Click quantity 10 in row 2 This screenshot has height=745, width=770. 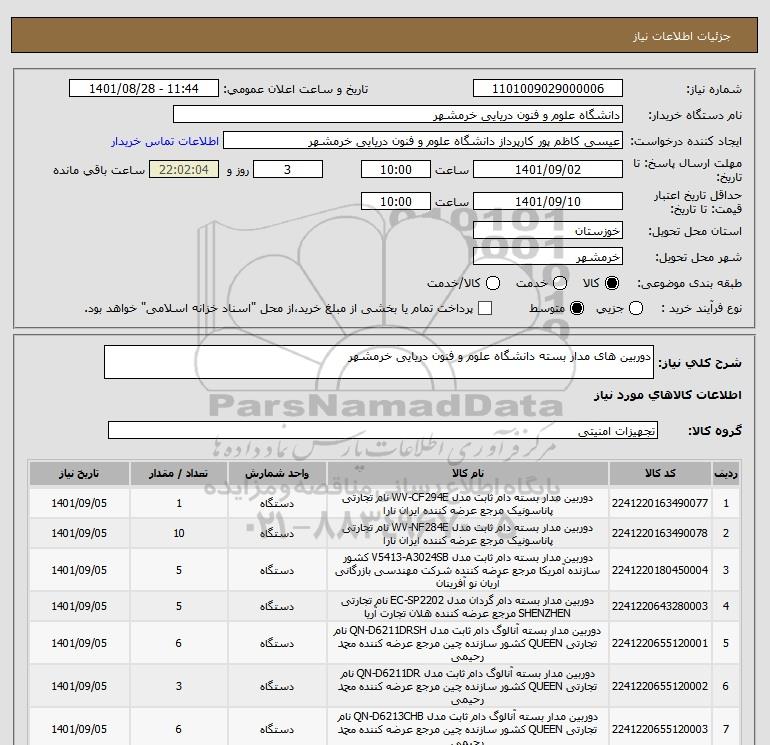[x=179, y=533]
